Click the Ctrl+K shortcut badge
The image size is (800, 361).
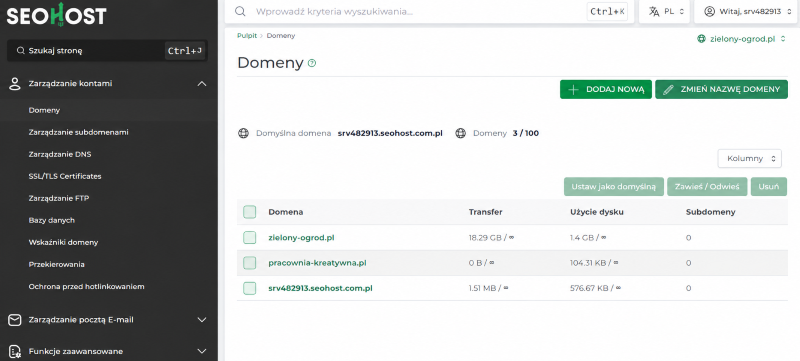click(x=607, y=11)
